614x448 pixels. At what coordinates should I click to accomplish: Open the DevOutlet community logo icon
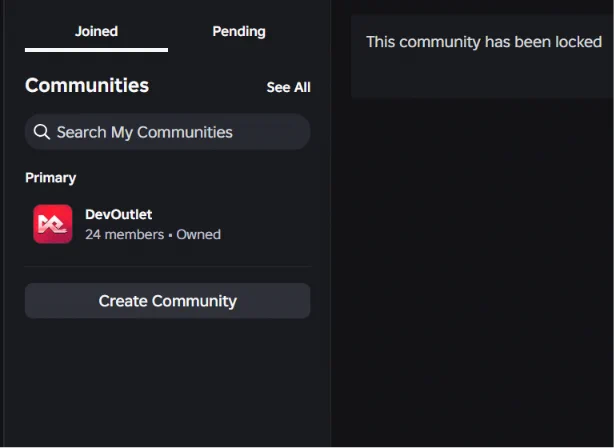[x=52, y=224]
